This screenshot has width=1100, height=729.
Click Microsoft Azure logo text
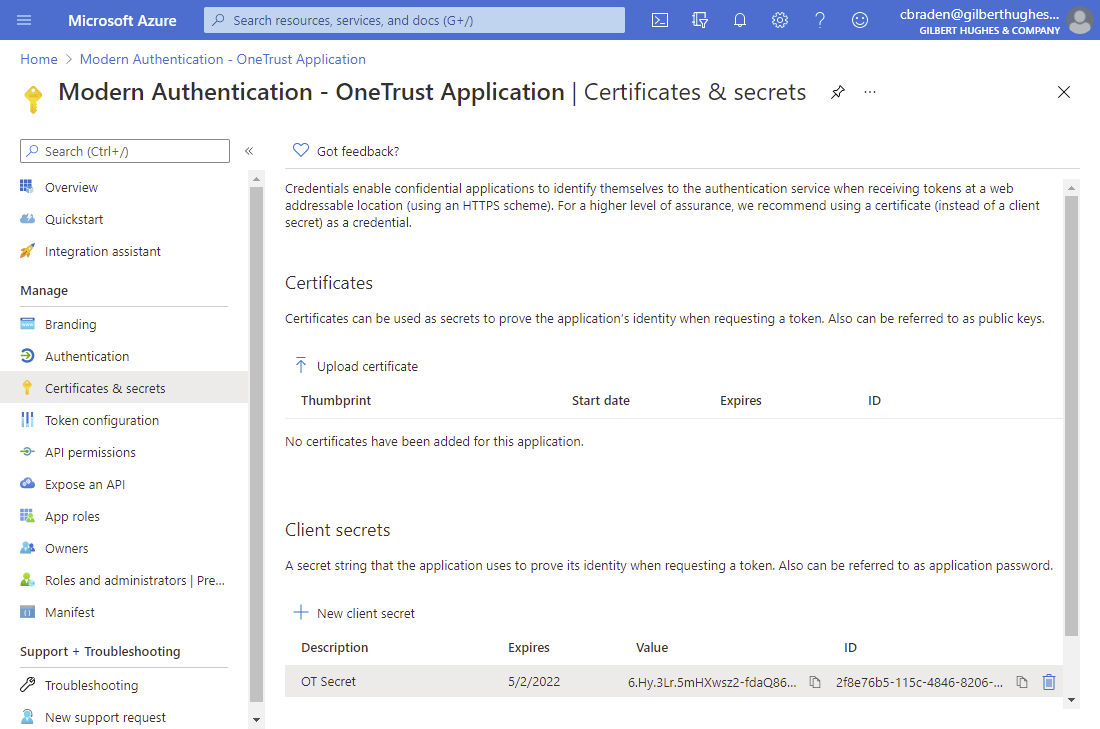point(122,20)
